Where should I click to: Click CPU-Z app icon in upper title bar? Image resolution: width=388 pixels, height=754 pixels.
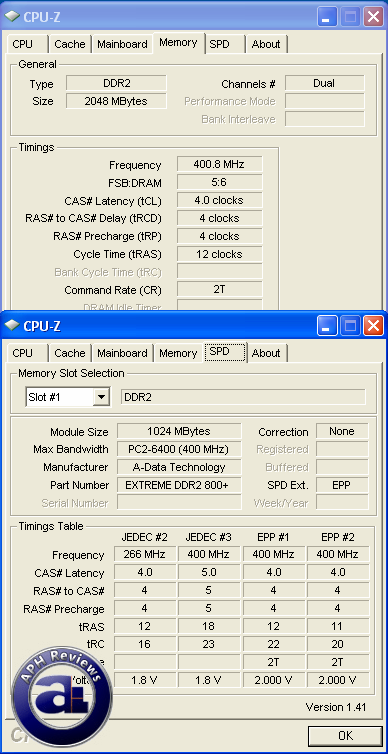point(12,17)
